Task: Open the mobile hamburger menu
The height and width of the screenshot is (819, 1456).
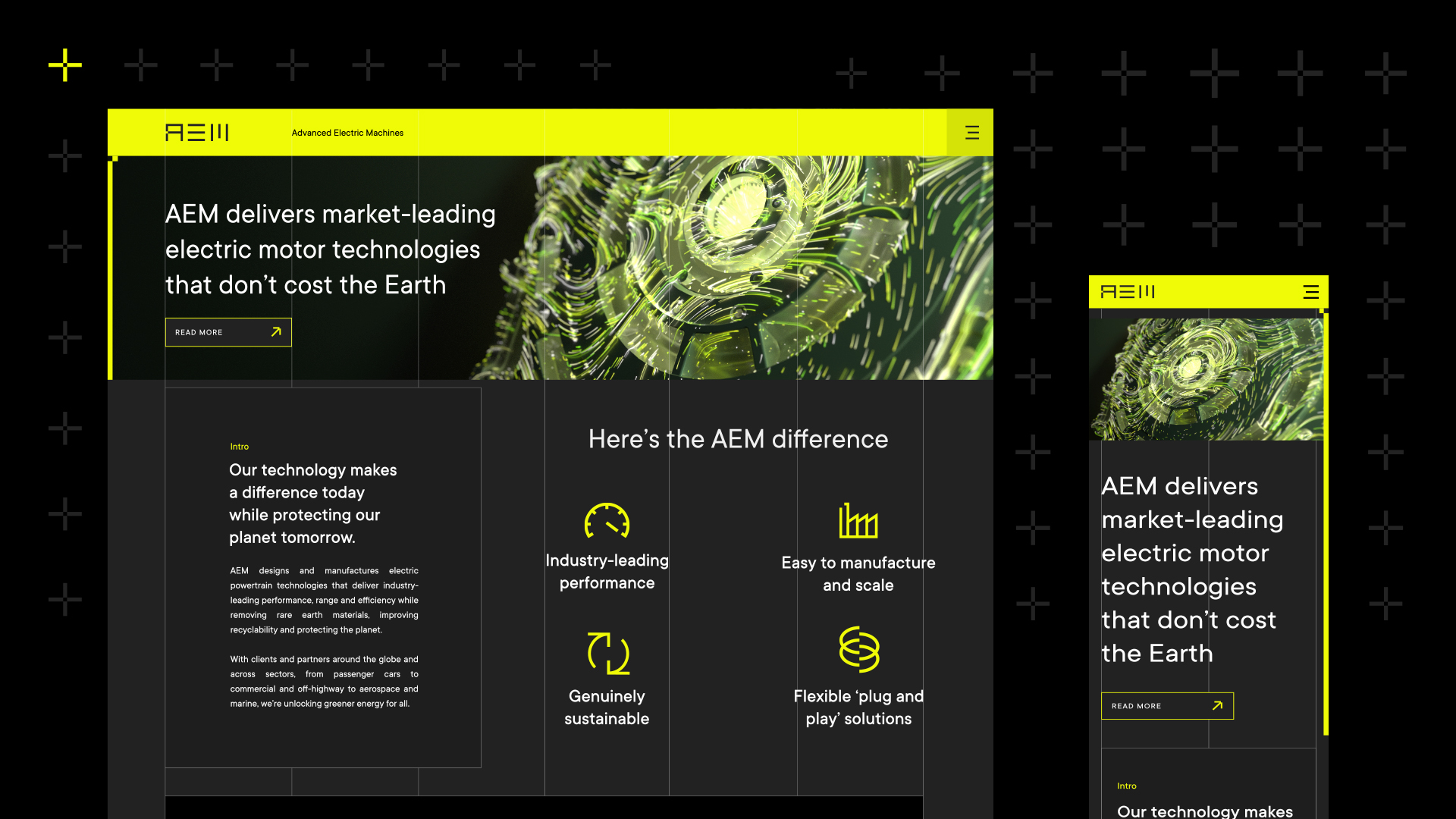Action: click(x=1310, y=292)
